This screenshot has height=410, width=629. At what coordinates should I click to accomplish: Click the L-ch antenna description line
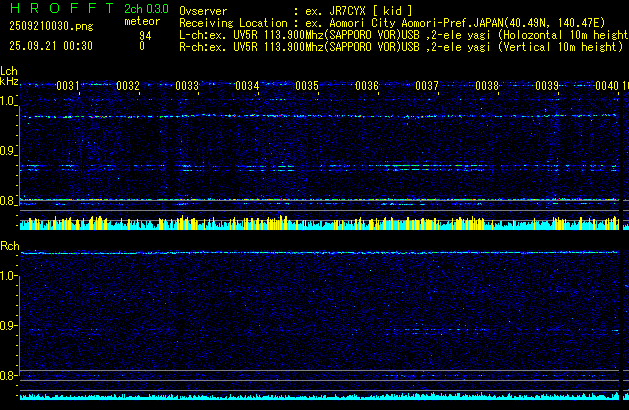click(400, 34)
